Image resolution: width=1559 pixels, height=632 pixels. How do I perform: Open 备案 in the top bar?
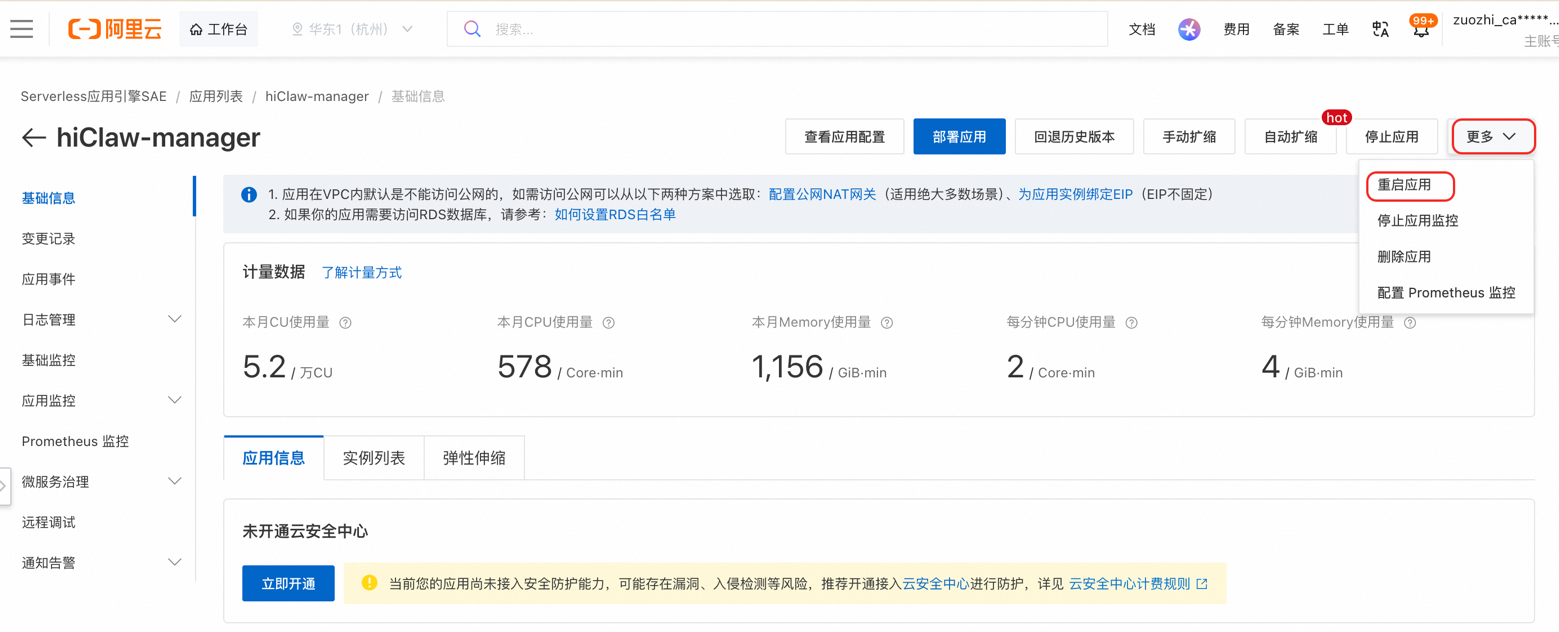tap(1286, 29)
